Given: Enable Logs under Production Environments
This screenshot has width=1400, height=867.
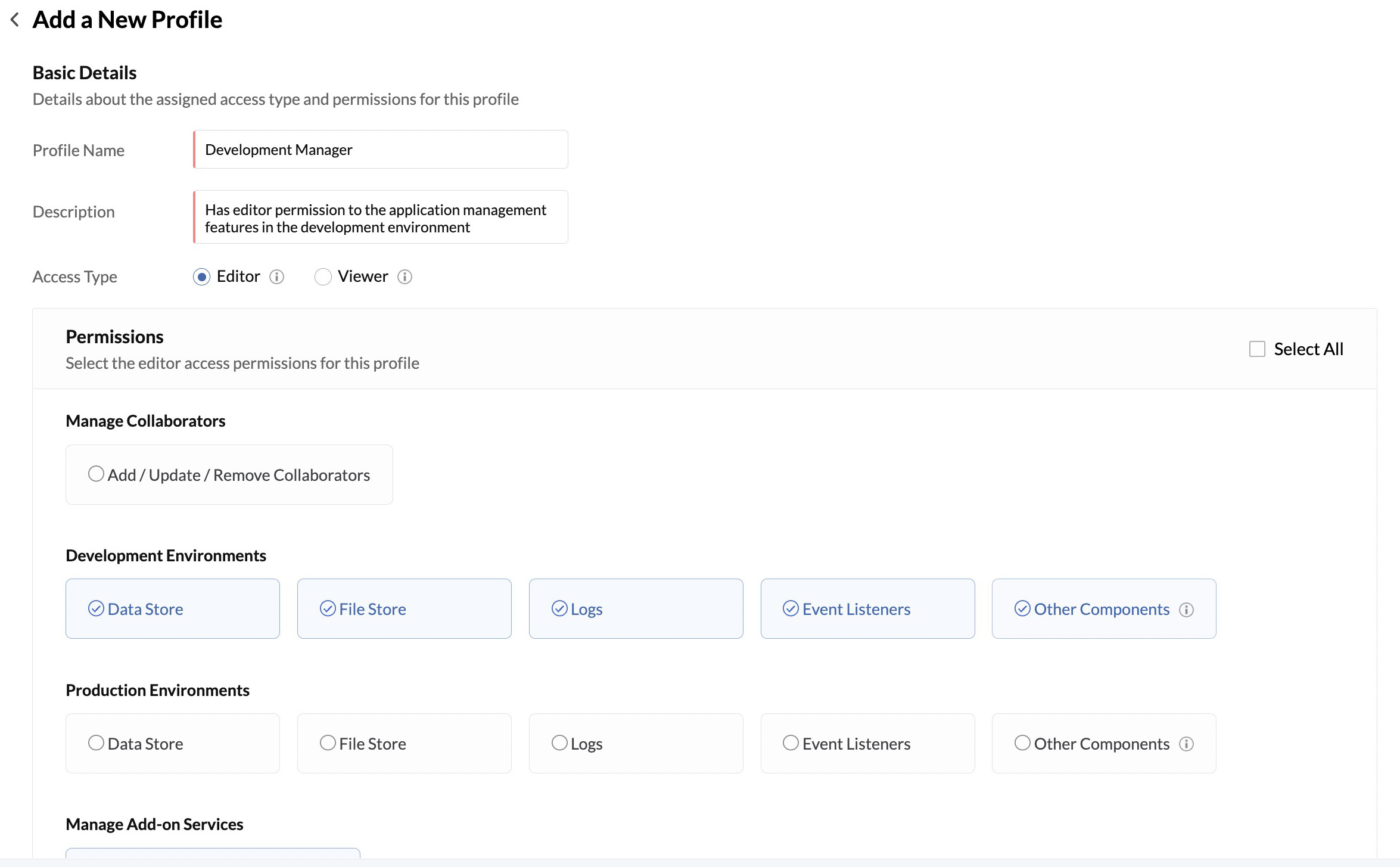Looking at the screenshot, I should click(559, 743).
